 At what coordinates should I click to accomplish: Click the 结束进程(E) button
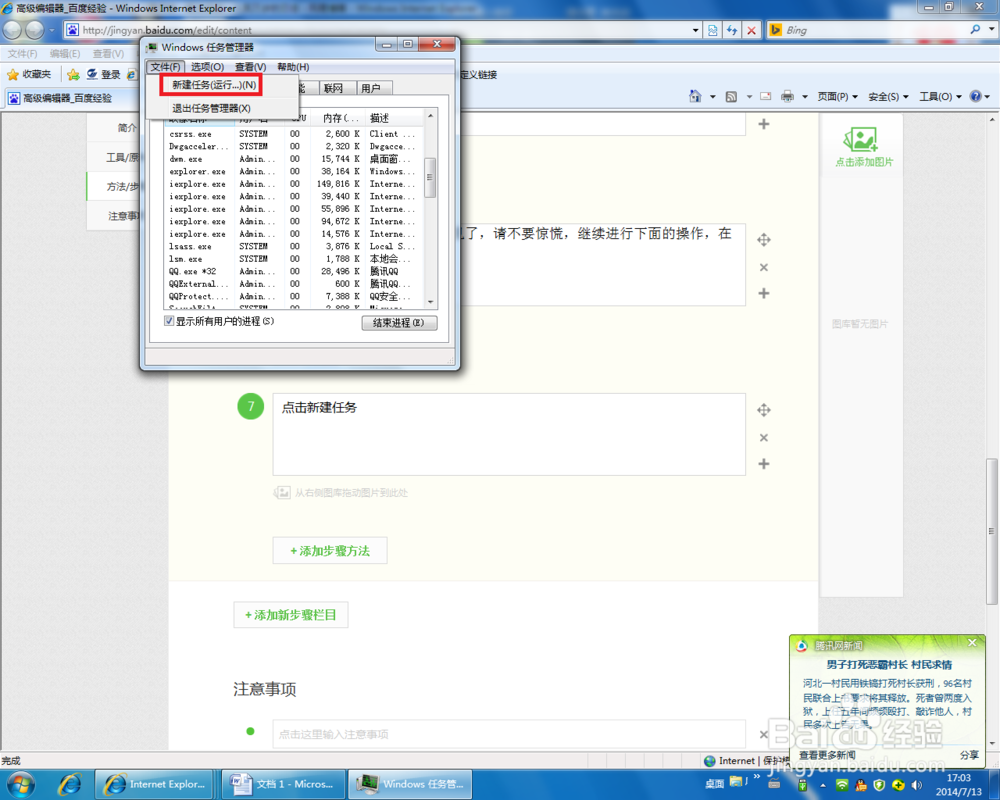click(399, 323)
